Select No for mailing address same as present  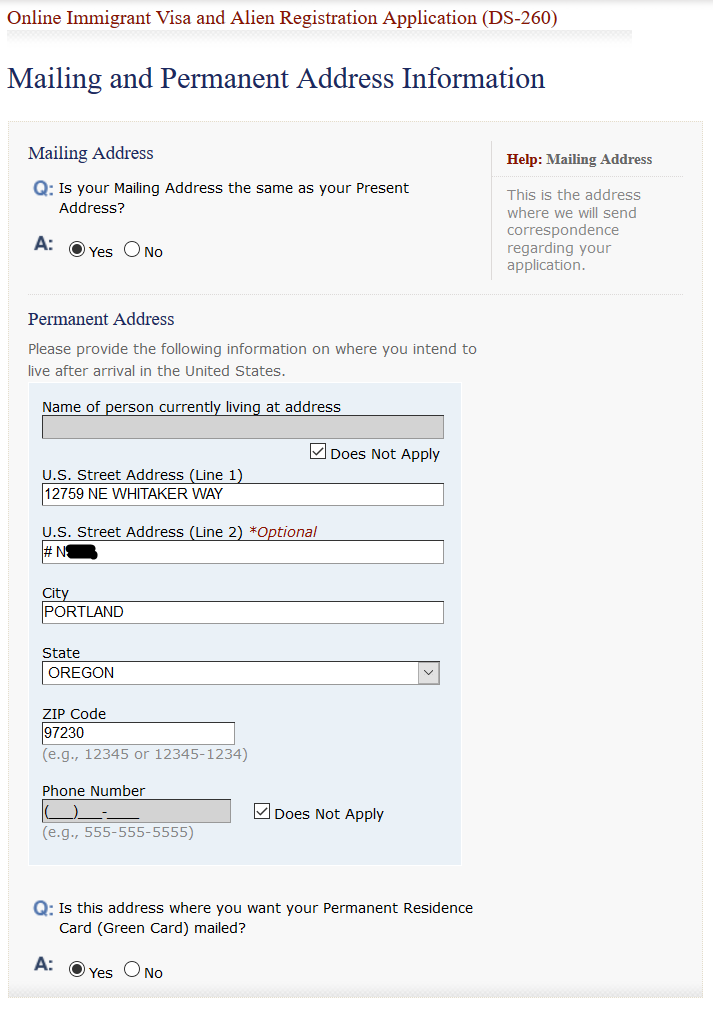(x=132, y=249)
